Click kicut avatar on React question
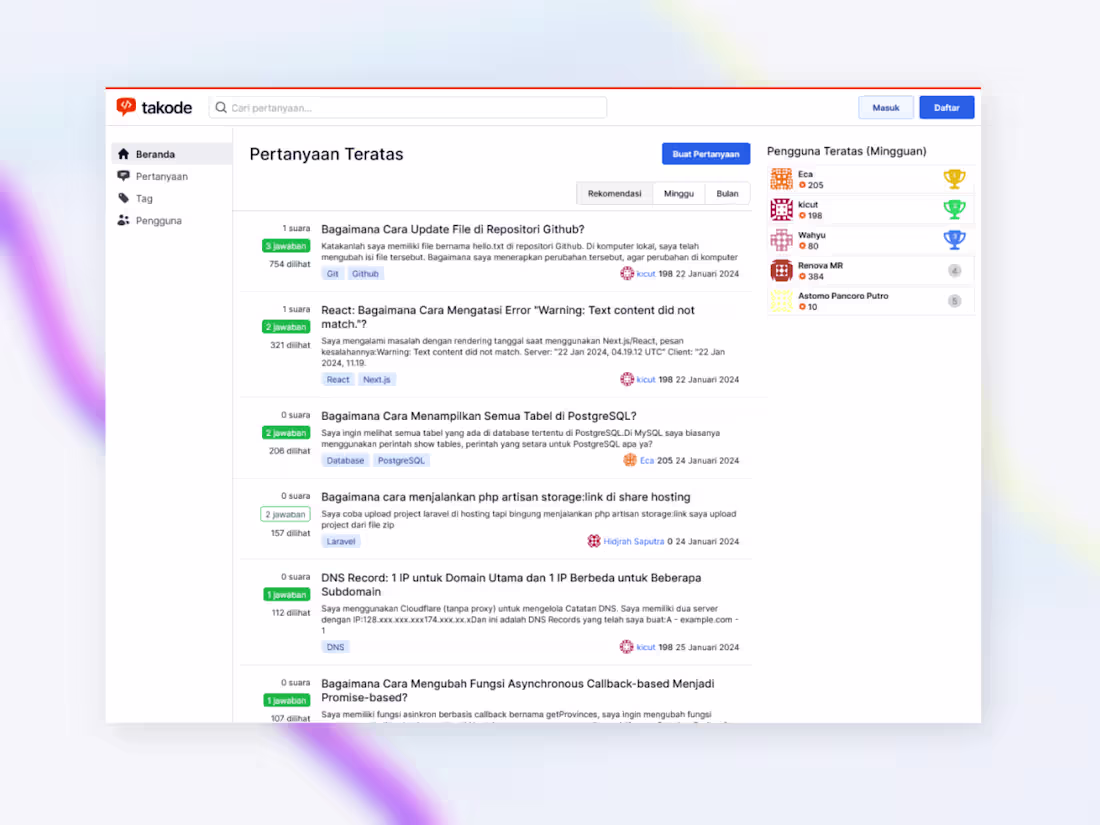 point(626,380)
